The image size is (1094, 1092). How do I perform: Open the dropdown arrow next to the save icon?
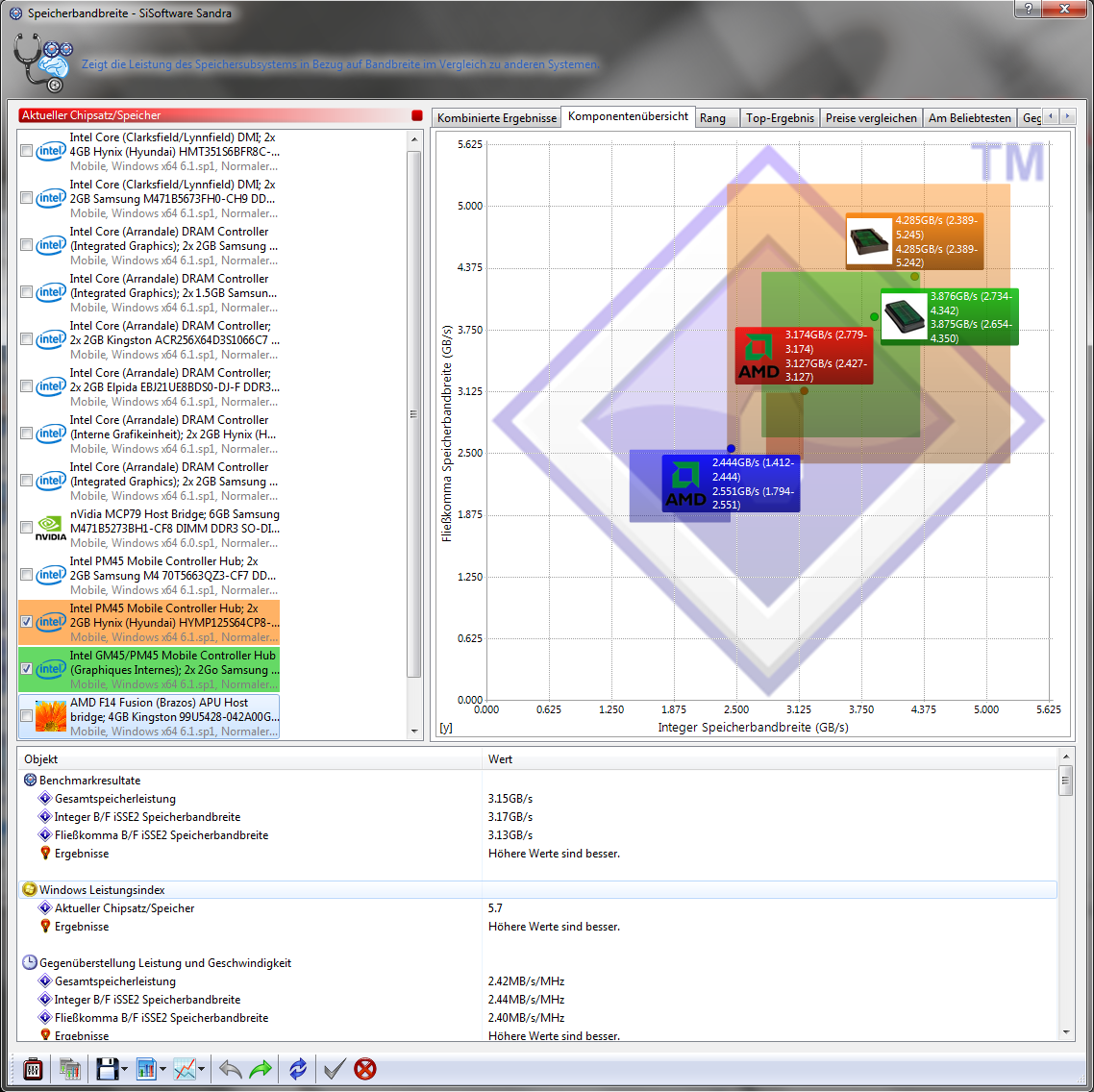[x=124, y=1069]
